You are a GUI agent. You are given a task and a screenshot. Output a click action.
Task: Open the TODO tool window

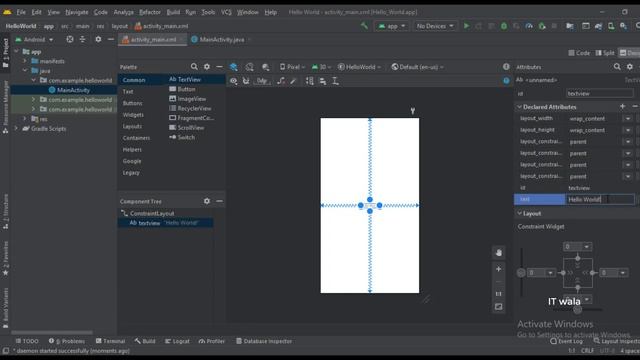point(27,341)
